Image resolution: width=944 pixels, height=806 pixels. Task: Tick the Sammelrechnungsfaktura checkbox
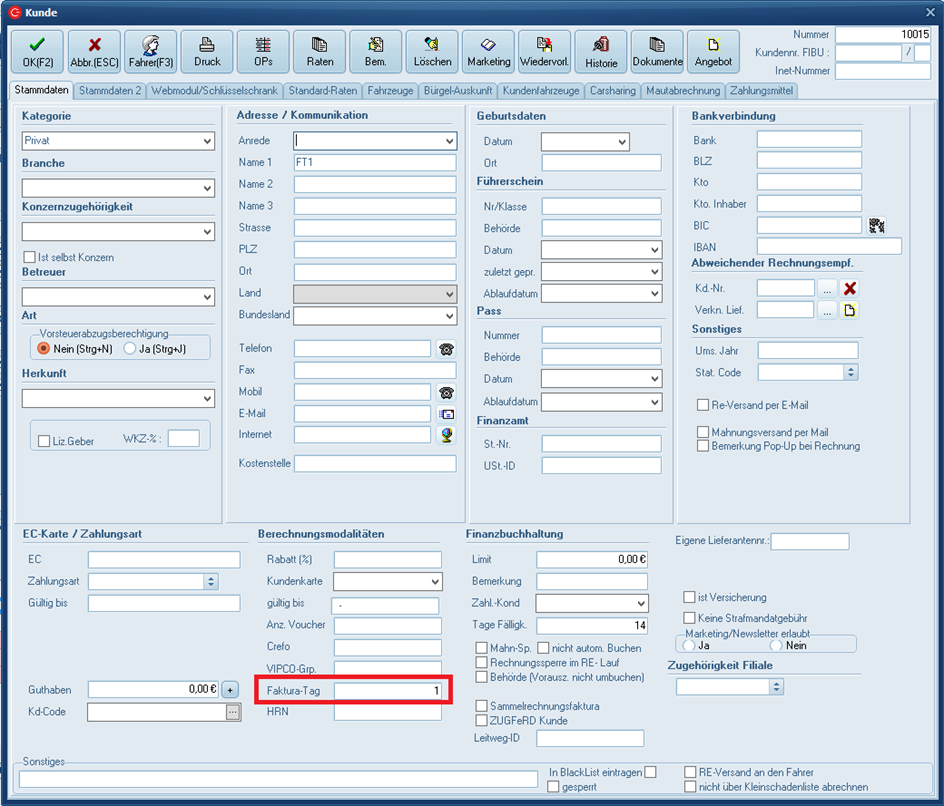coord(482,706)
